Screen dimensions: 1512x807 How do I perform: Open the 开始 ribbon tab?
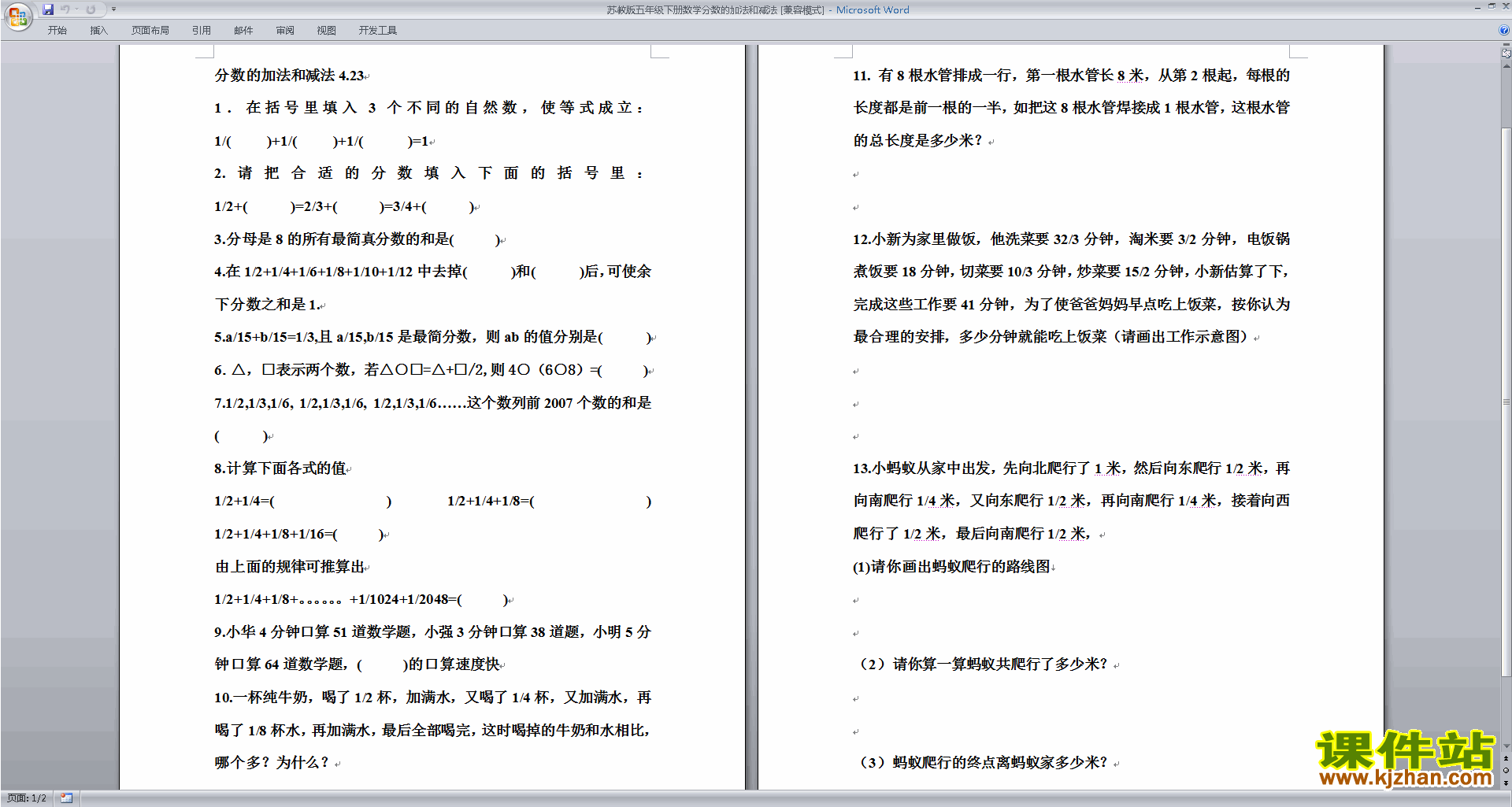pos(57,31)
